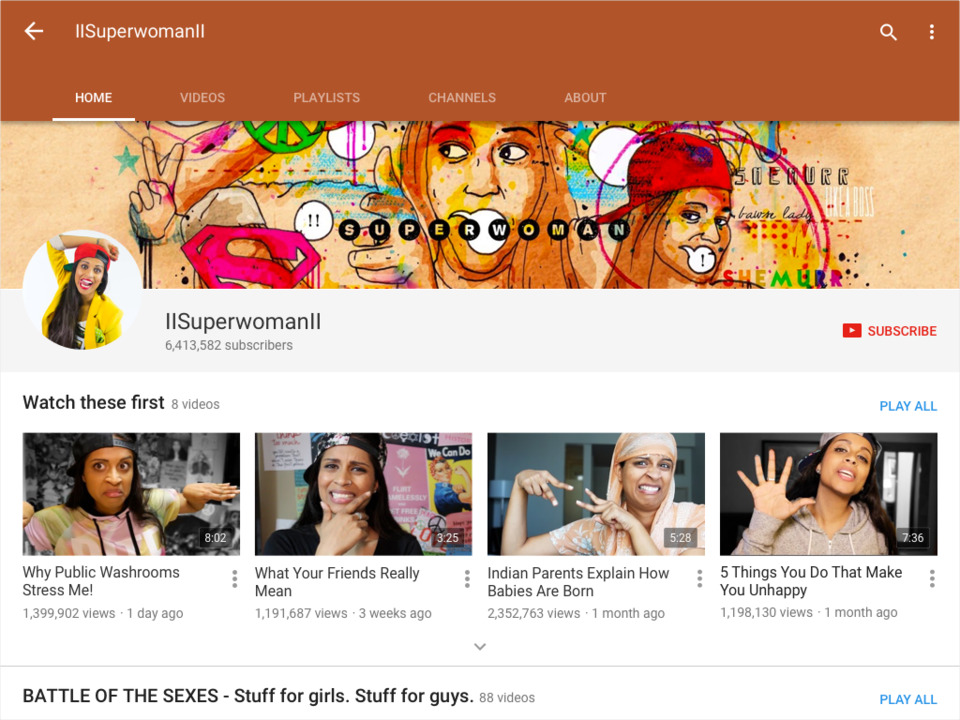Click the 88 videos count label
Screen dimensions: 960x720
pyautogui.click(x=507, y=697)
